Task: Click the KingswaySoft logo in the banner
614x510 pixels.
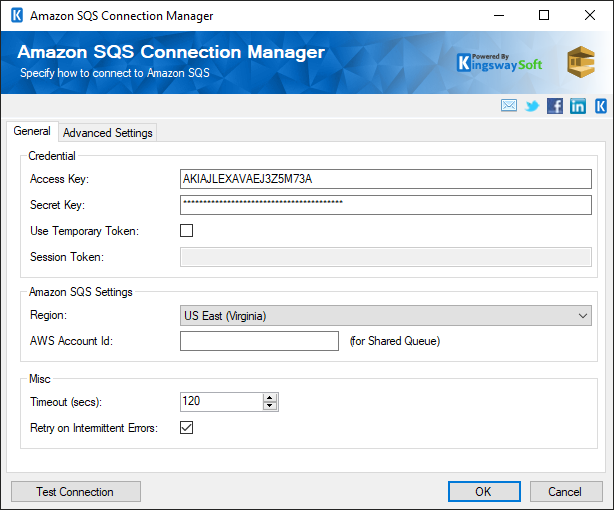Action: point(500,63)
